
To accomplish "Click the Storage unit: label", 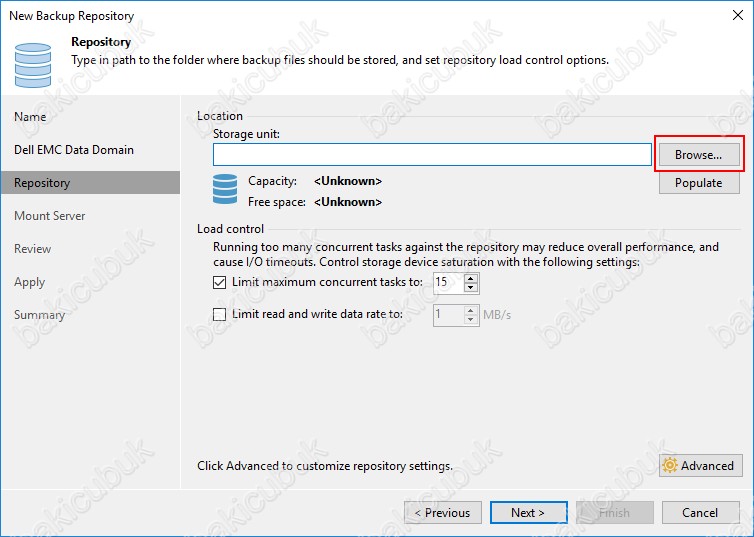I will click(x=246, y=134).
